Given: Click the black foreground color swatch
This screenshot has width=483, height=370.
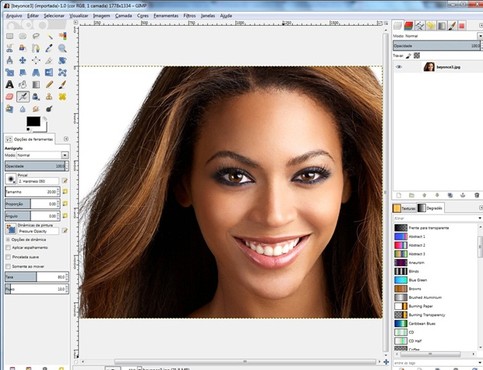Looking at the screenshot, I should [33, 121].
